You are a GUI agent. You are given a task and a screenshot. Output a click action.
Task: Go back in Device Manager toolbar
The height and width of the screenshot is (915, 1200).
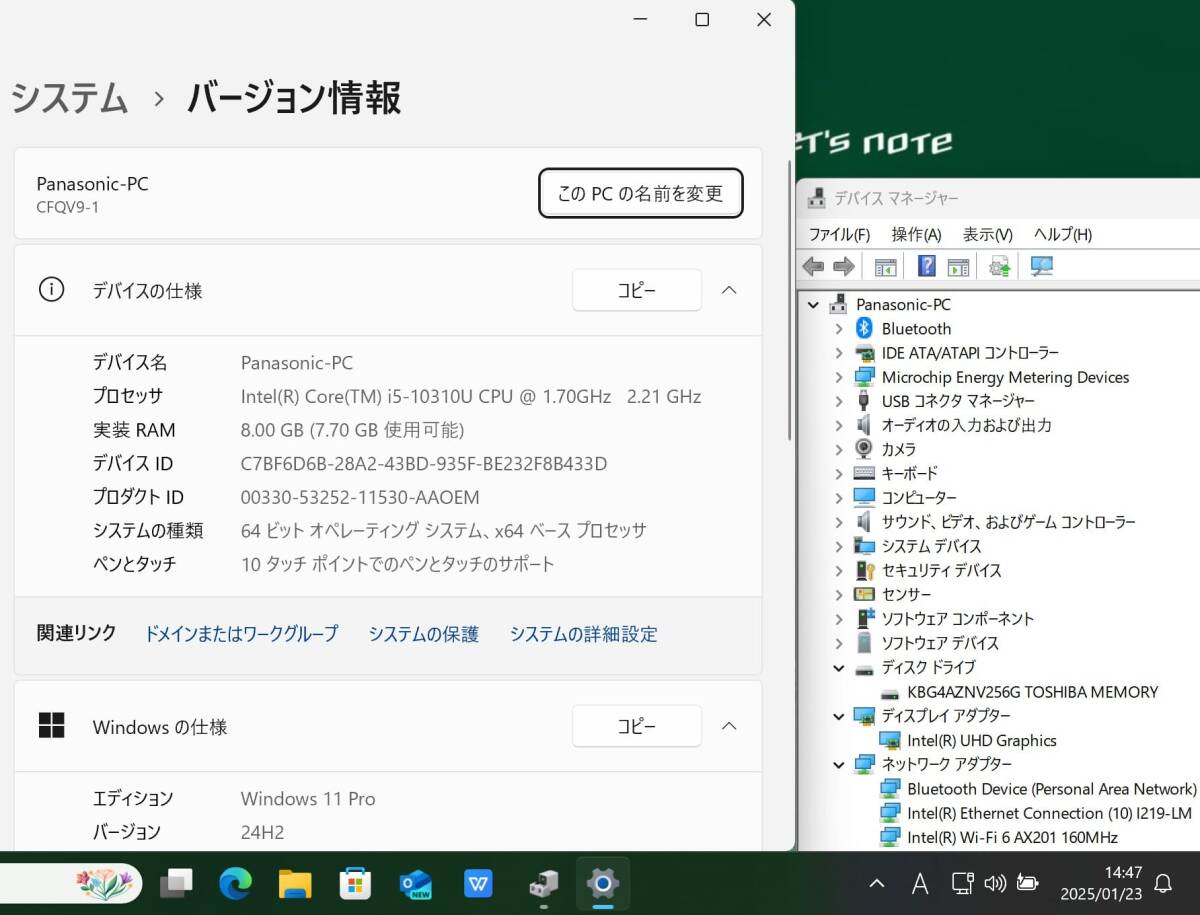pyautogui.click(x=813, y=267)
